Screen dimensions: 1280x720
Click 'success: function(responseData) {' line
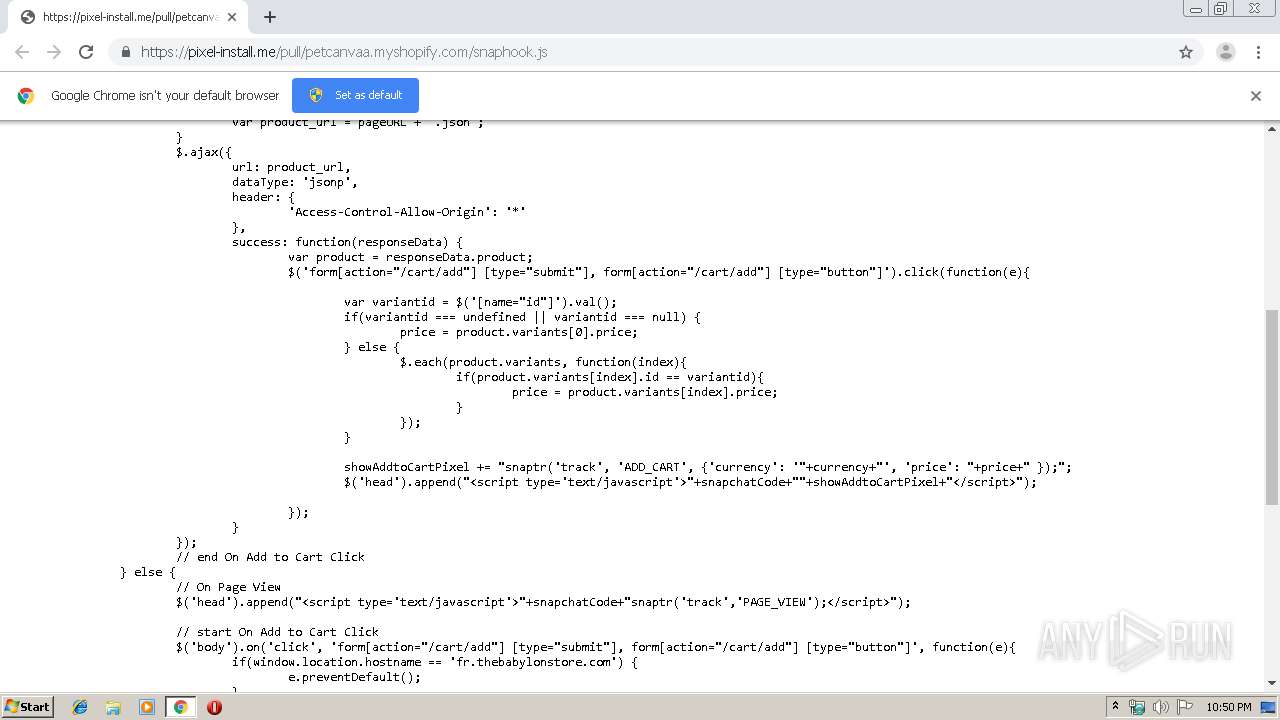347,242
